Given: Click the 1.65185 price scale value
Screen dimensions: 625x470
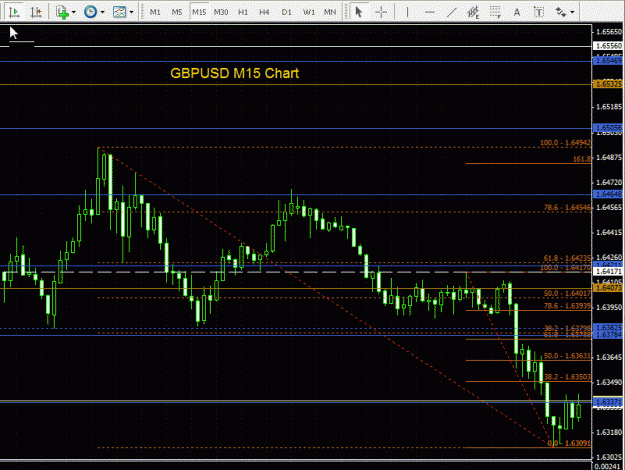Looking at the screenshot, I should click(x=609, y=107).
